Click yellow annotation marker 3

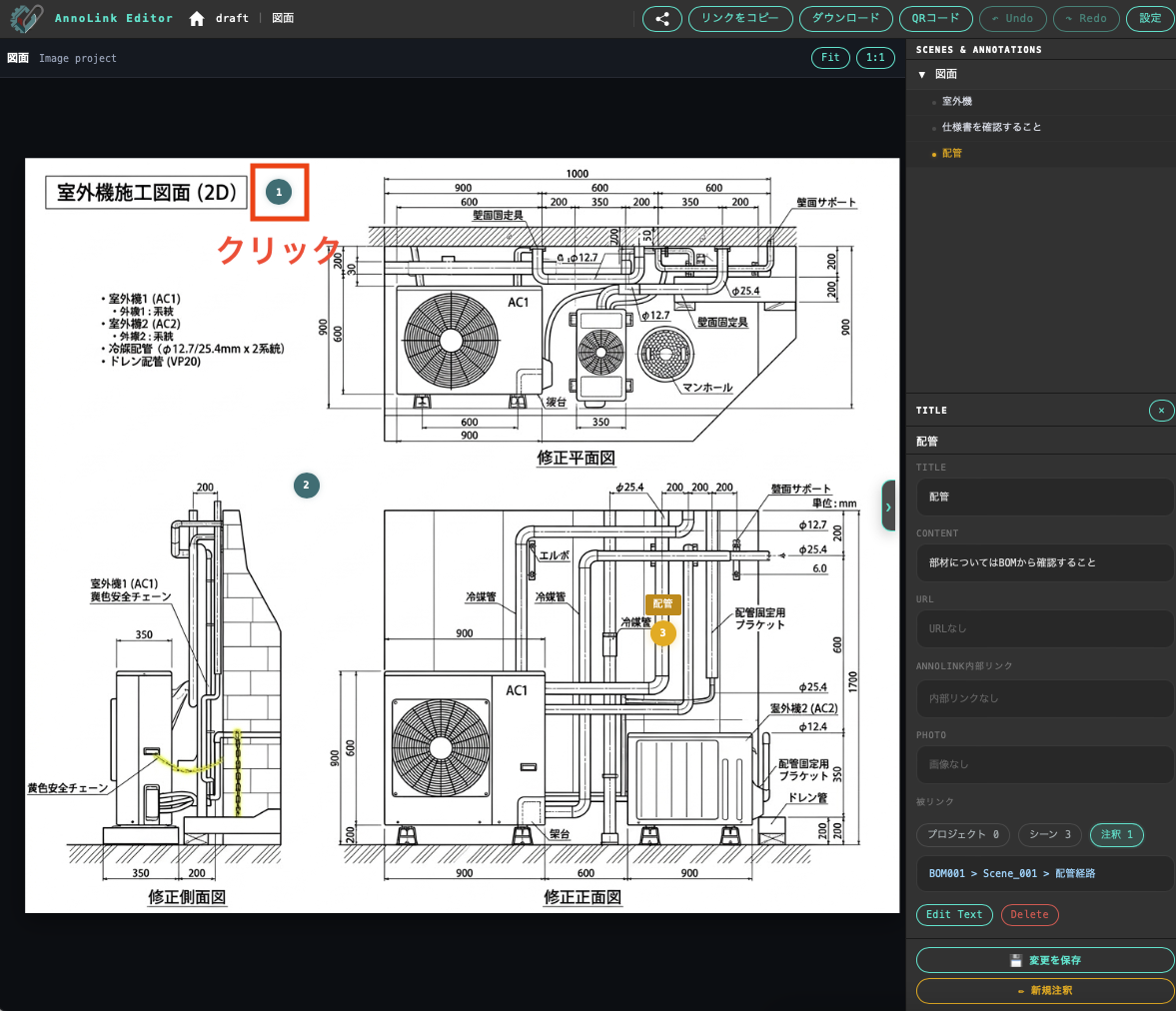point(662,632)
